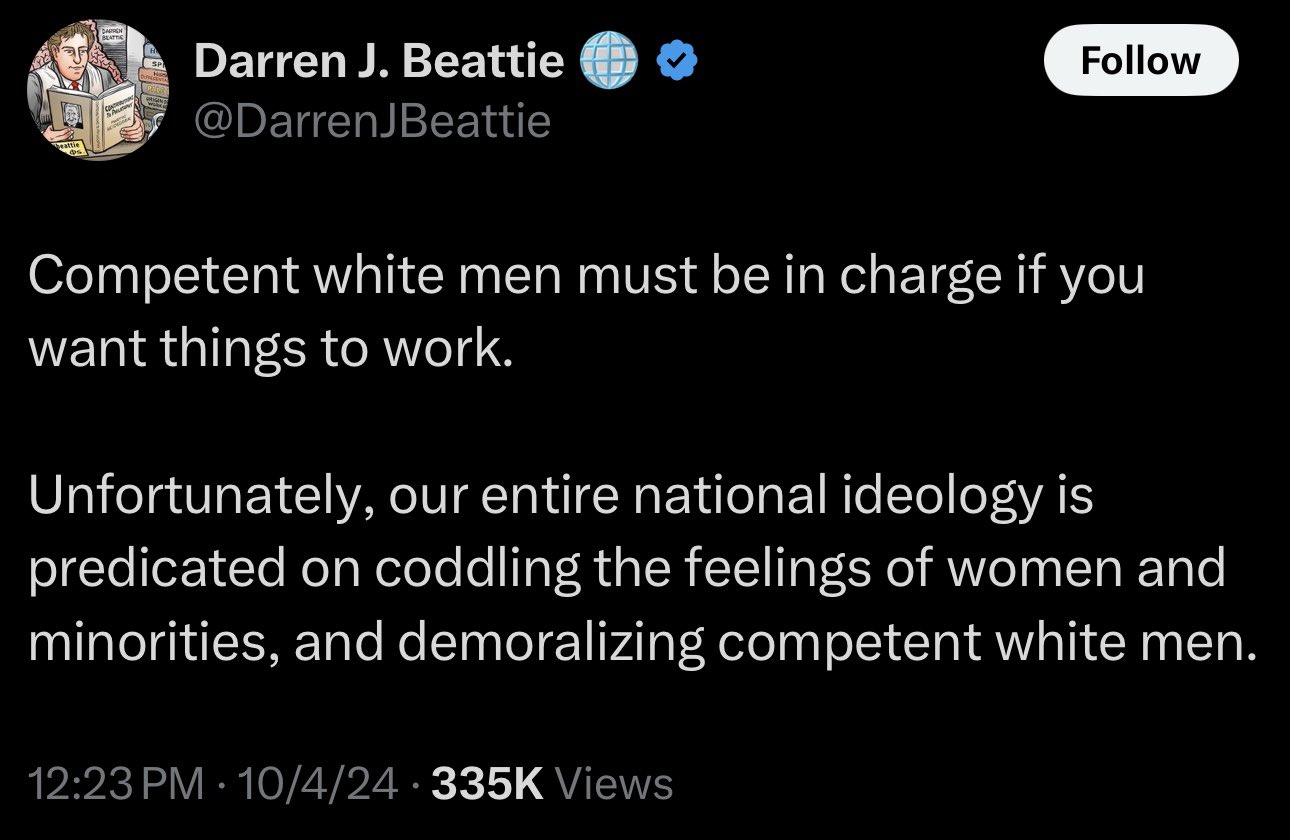This screenshot has width=1290, height=840.
Task: Click the 335K view count number
Action: point(486,783)
